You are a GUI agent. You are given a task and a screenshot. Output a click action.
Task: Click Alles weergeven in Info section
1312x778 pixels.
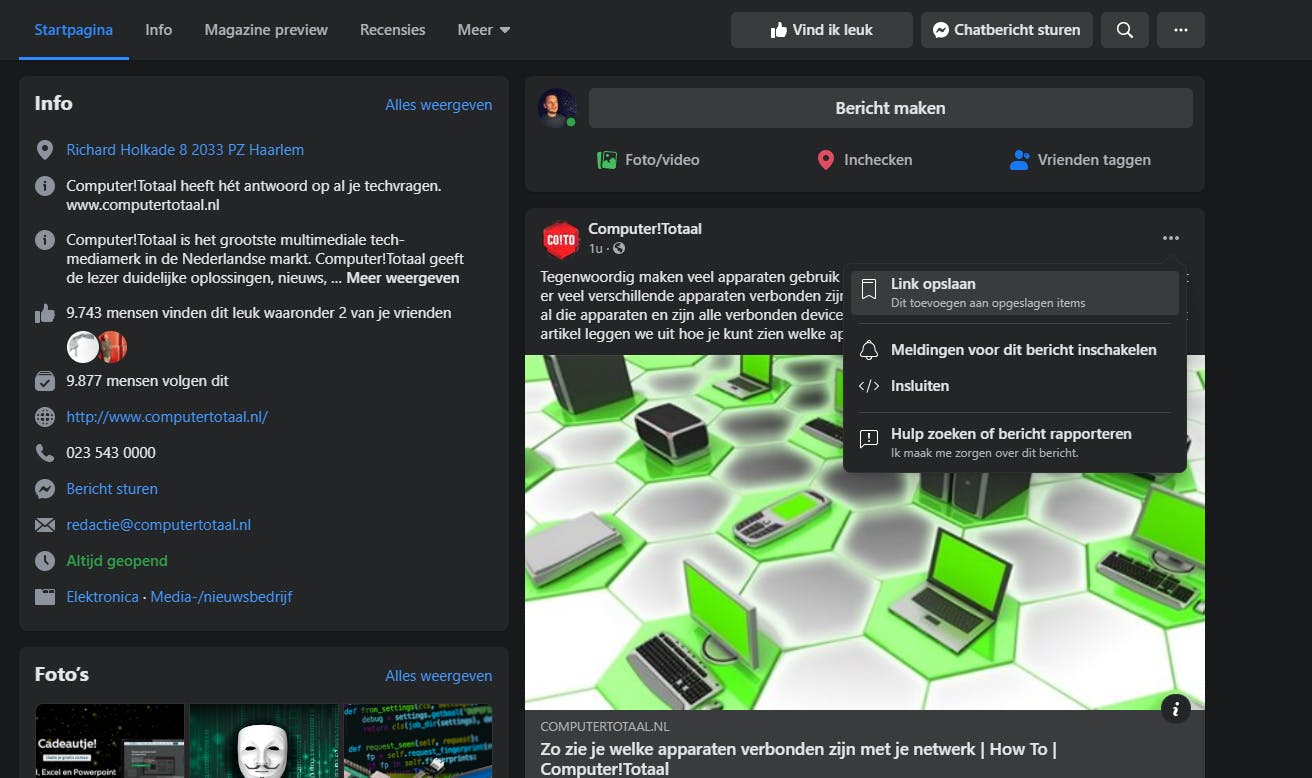439,104
